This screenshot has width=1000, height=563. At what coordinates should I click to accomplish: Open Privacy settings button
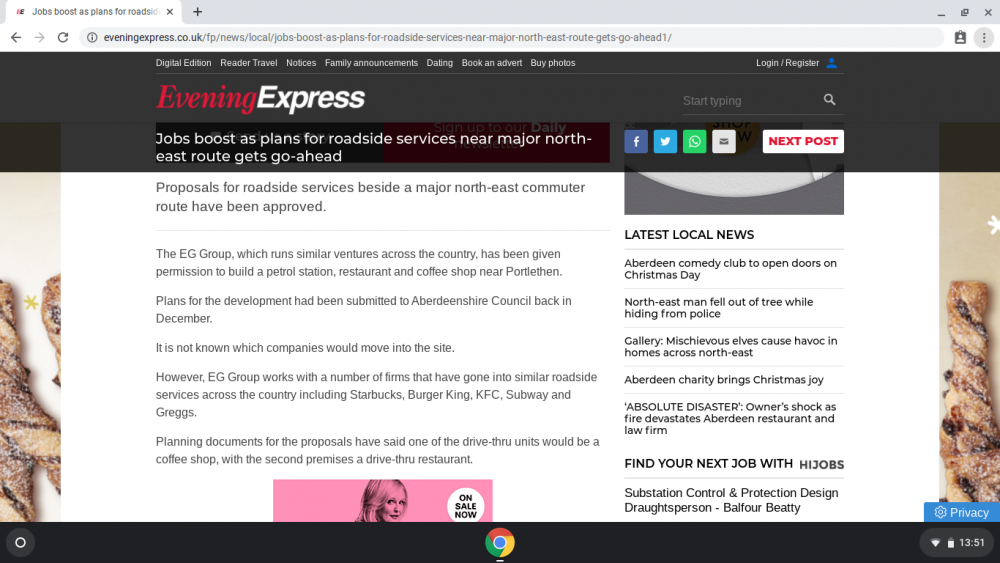click(962, 512)
